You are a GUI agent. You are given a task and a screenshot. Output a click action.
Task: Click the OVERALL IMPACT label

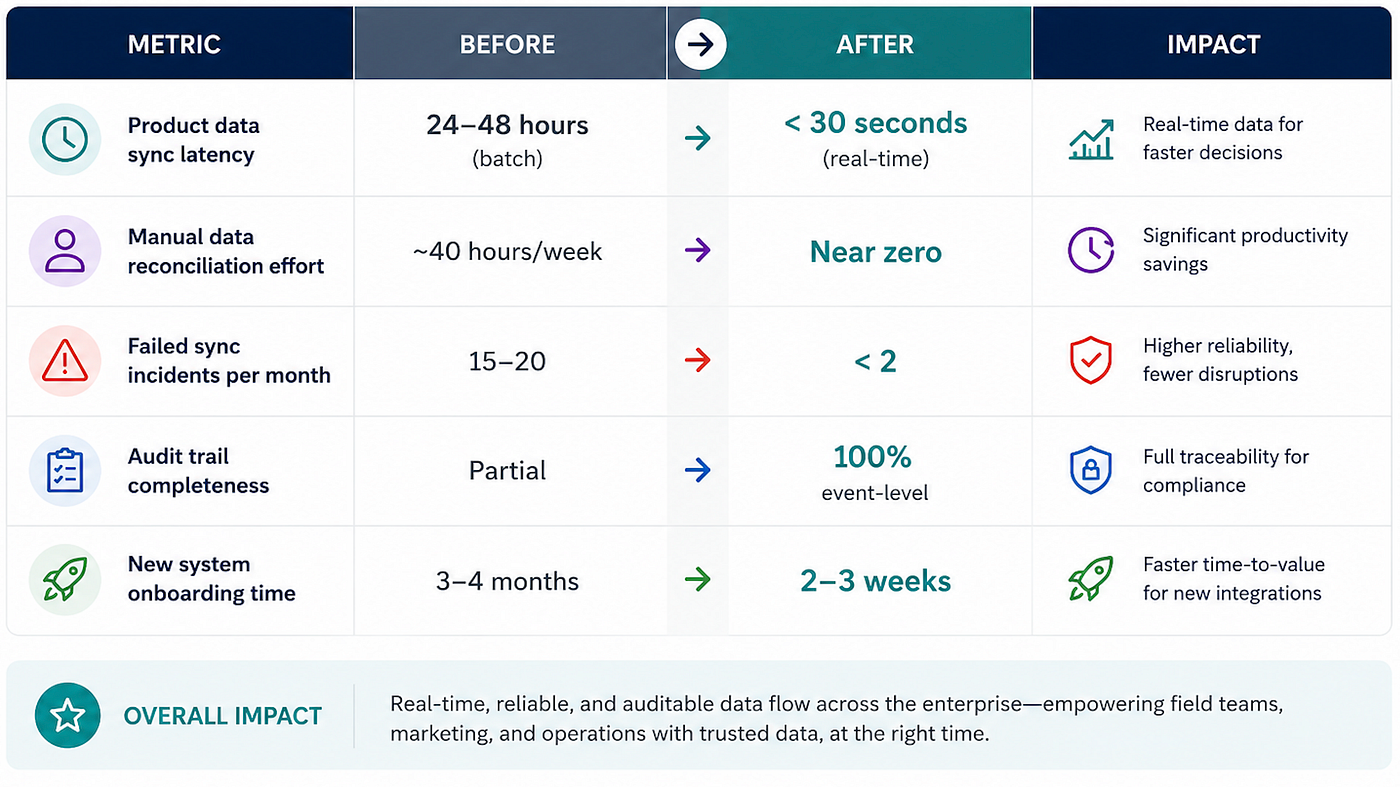(x=223, y=716)
